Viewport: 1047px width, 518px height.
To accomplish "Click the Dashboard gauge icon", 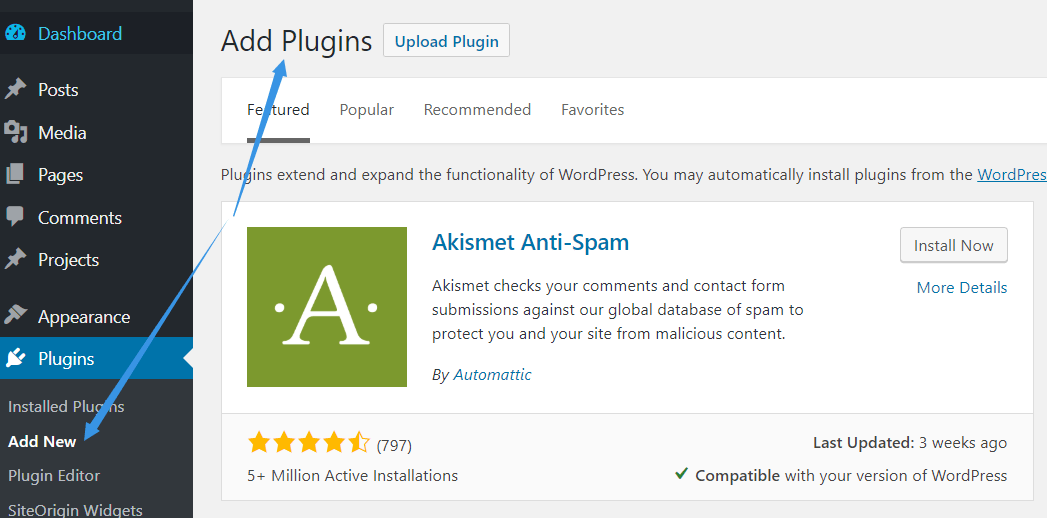I will coord(15,33).
